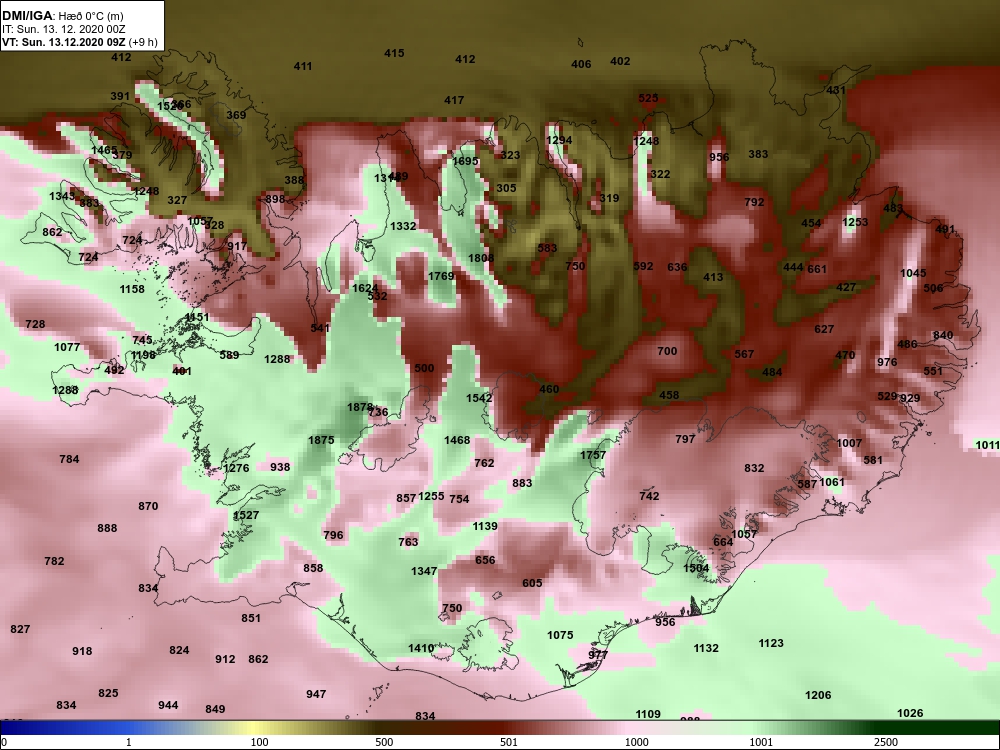Click the '1769' height value

point(441,276)
